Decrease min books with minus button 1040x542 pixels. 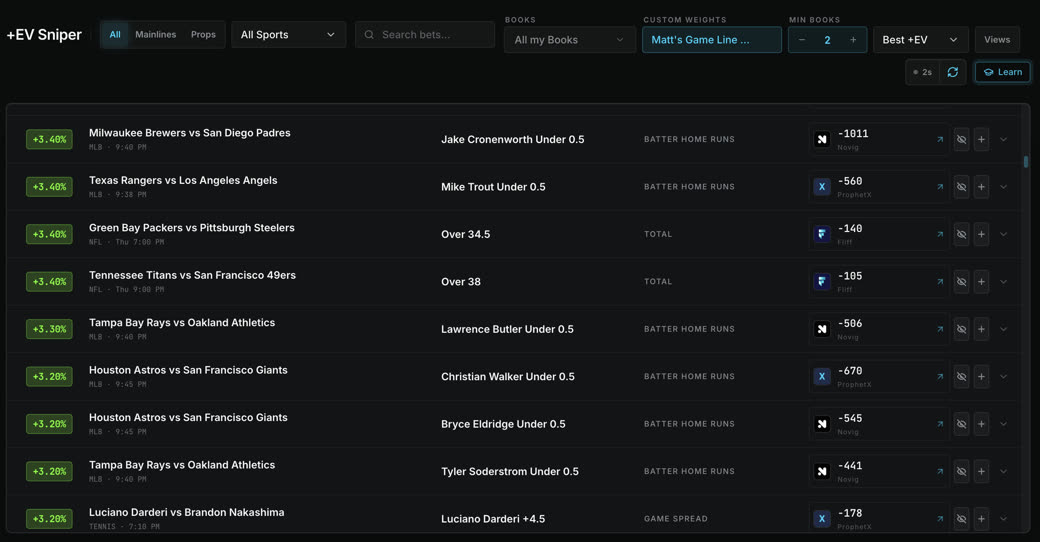[802, 40]
